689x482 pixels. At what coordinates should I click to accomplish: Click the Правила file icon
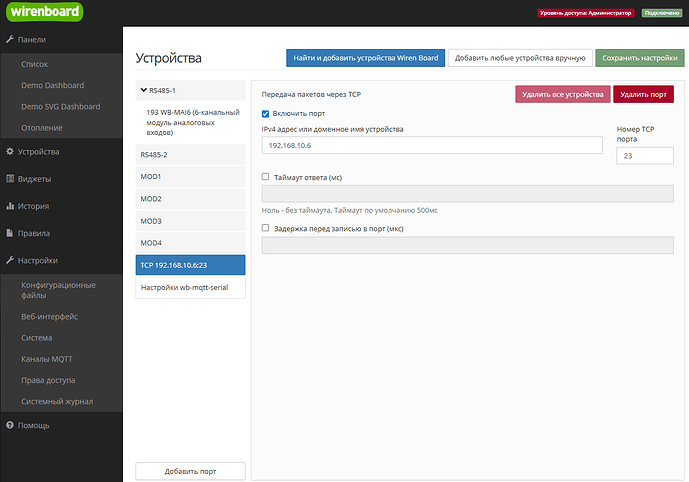click(x=10, y=233)
